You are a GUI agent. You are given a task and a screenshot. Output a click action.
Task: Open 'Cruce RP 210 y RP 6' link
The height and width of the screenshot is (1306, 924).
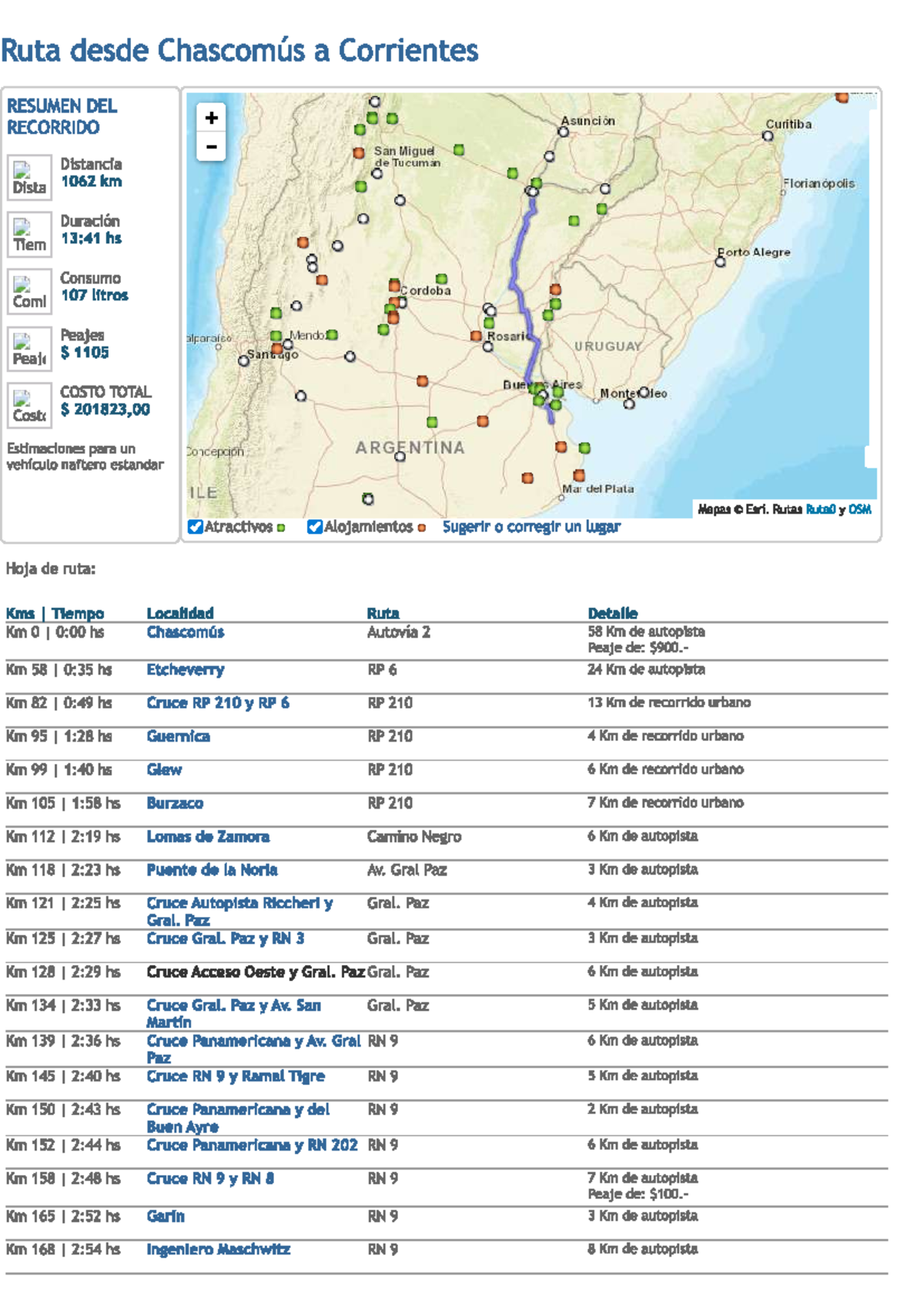click(218, 703)
